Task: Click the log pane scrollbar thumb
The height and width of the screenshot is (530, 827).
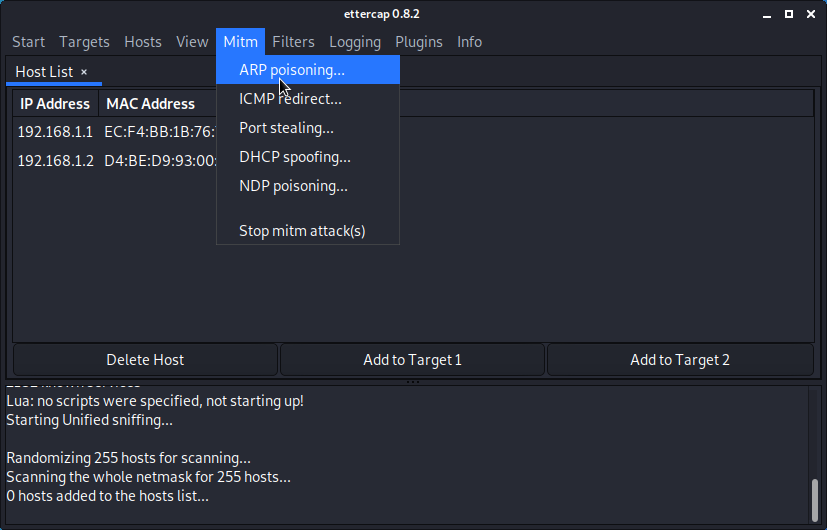Action: click(815, 499)
